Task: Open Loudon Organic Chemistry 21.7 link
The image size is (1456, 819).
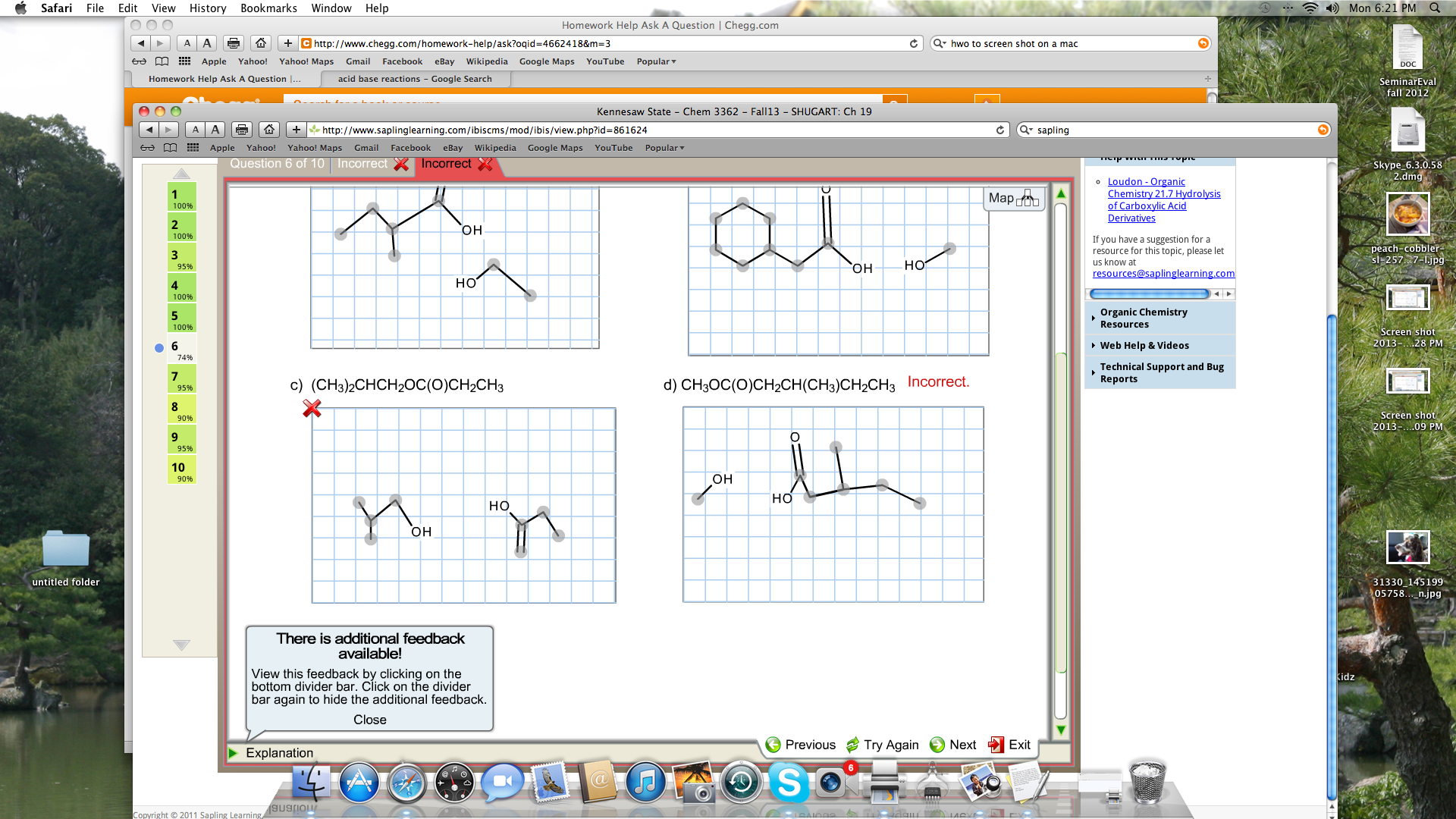Action: click(1164, 200)
